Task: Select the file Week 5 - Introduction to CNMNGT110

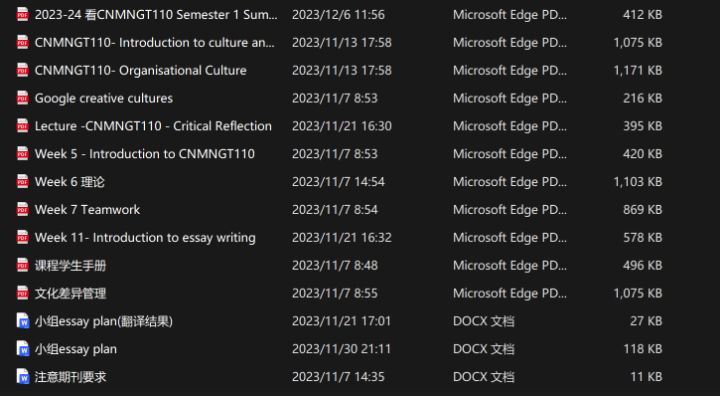Action: tap(145, 154)
